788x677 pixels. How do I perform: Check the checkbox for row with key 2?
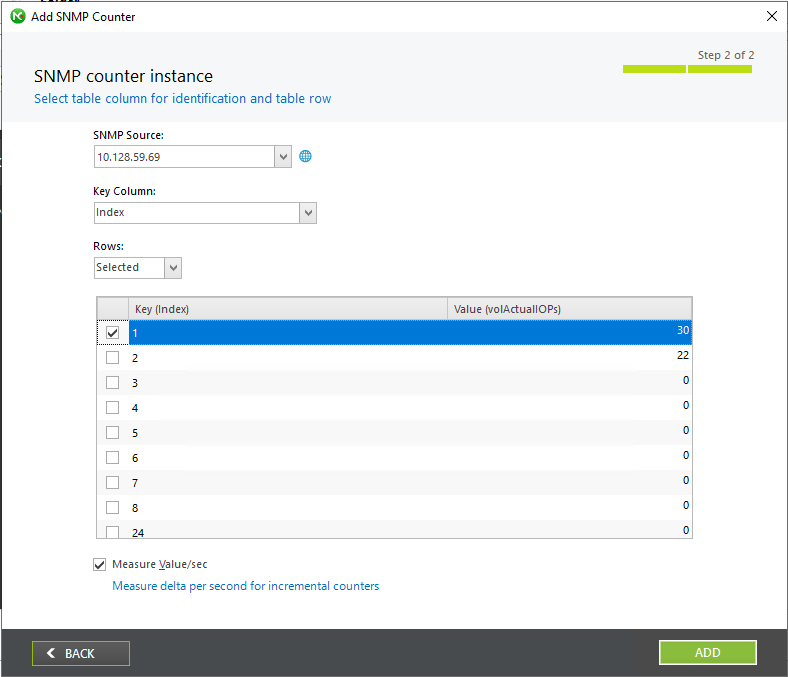pyautogui.click(x=113, y=357)
